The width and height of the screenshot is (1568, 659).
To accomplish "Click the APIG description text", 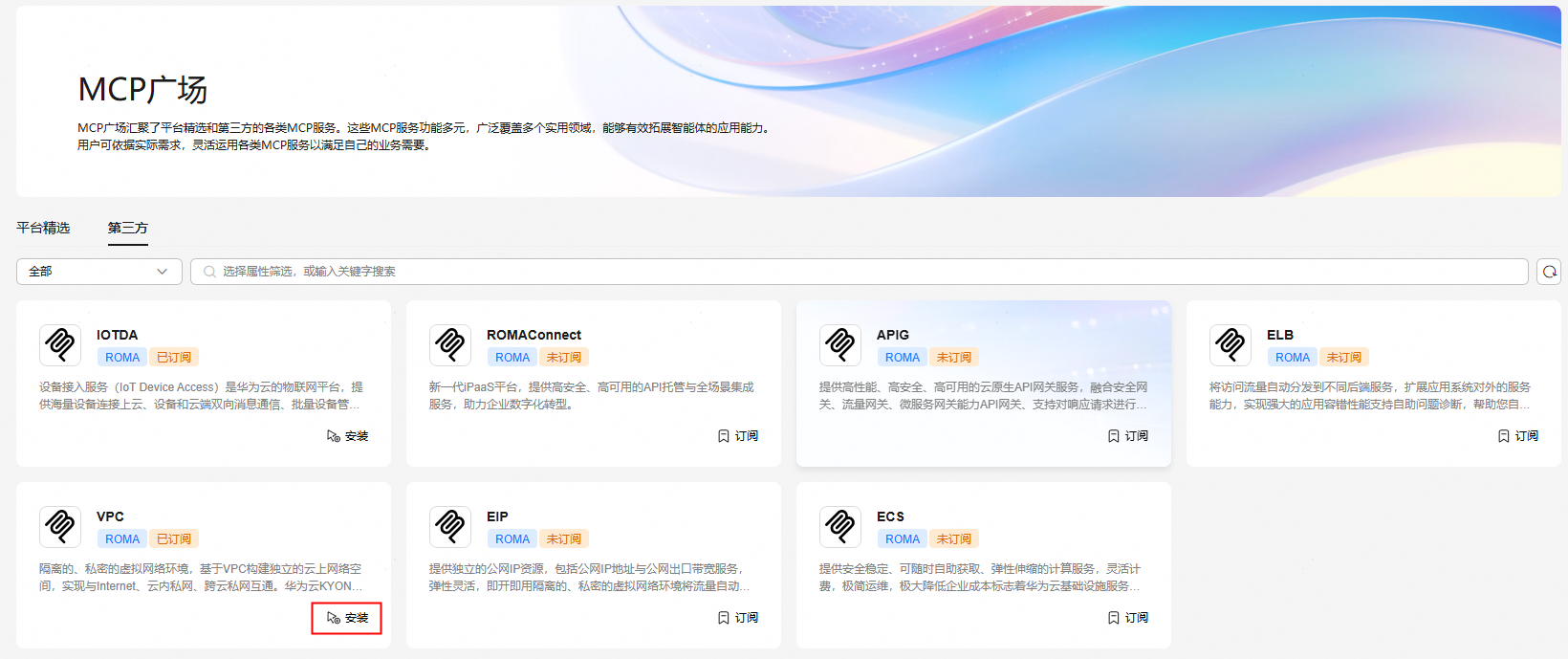I will [984, 396].
